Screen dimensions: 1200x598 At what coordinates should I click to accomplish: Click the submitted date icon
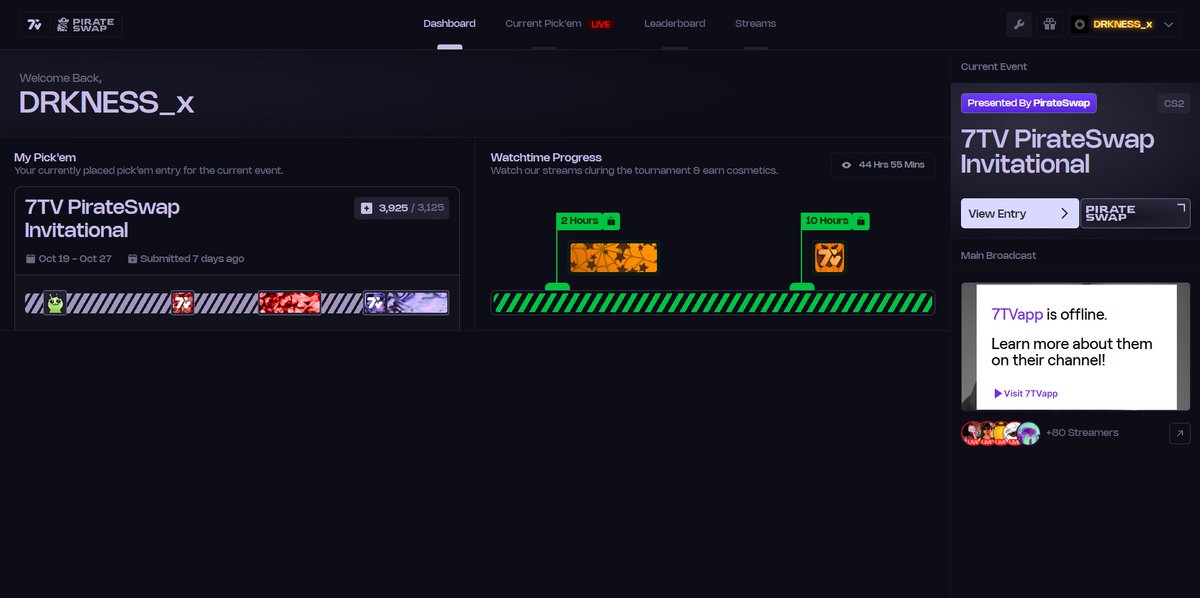(x=132, y=258)
